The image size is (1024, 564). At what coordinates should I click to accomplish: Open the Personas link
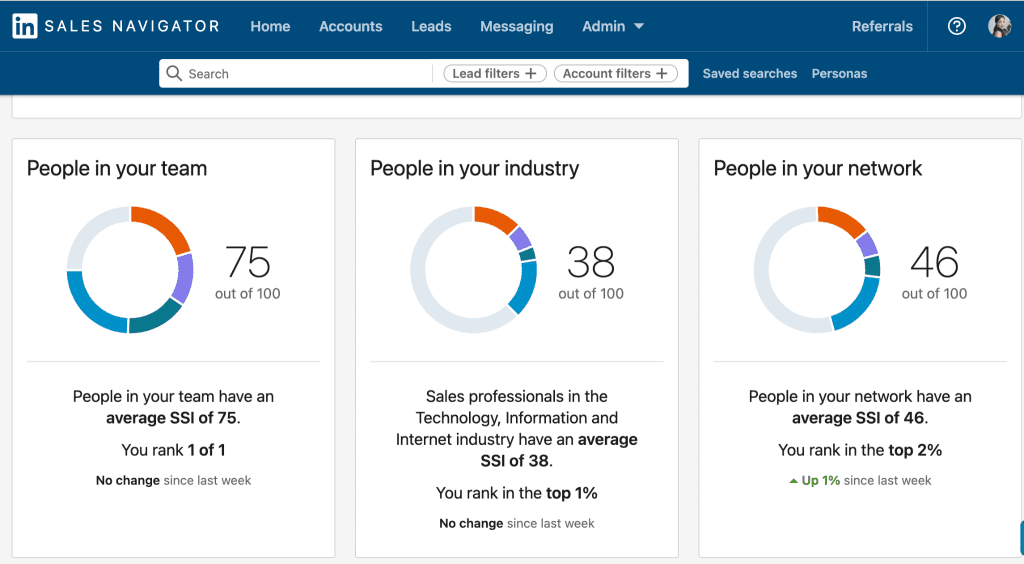839,74
